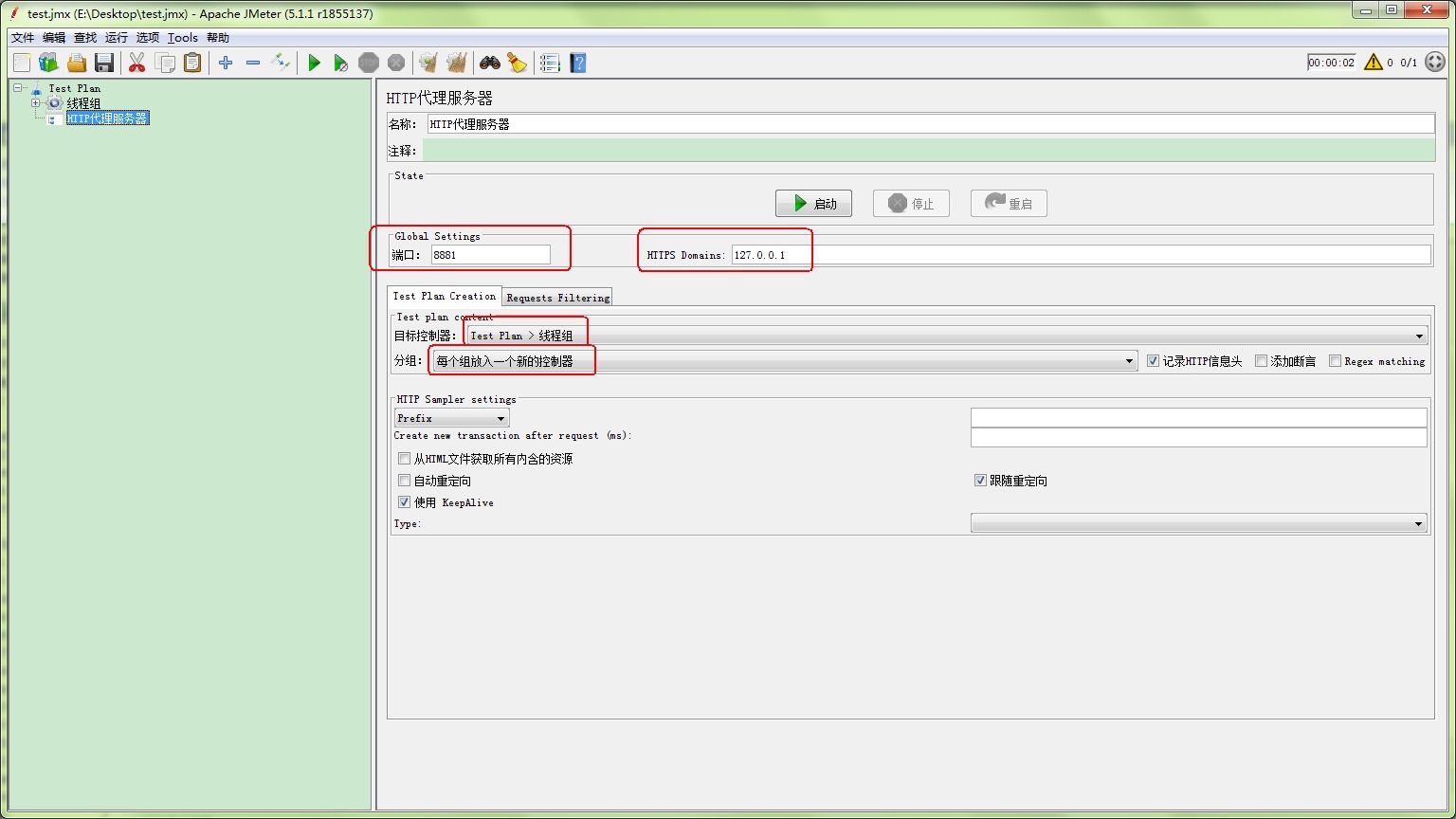Expand the 线程组 tree node
Image resolution: width=1456 pixels, height=819 pixels.
click(x=36, y=103)
